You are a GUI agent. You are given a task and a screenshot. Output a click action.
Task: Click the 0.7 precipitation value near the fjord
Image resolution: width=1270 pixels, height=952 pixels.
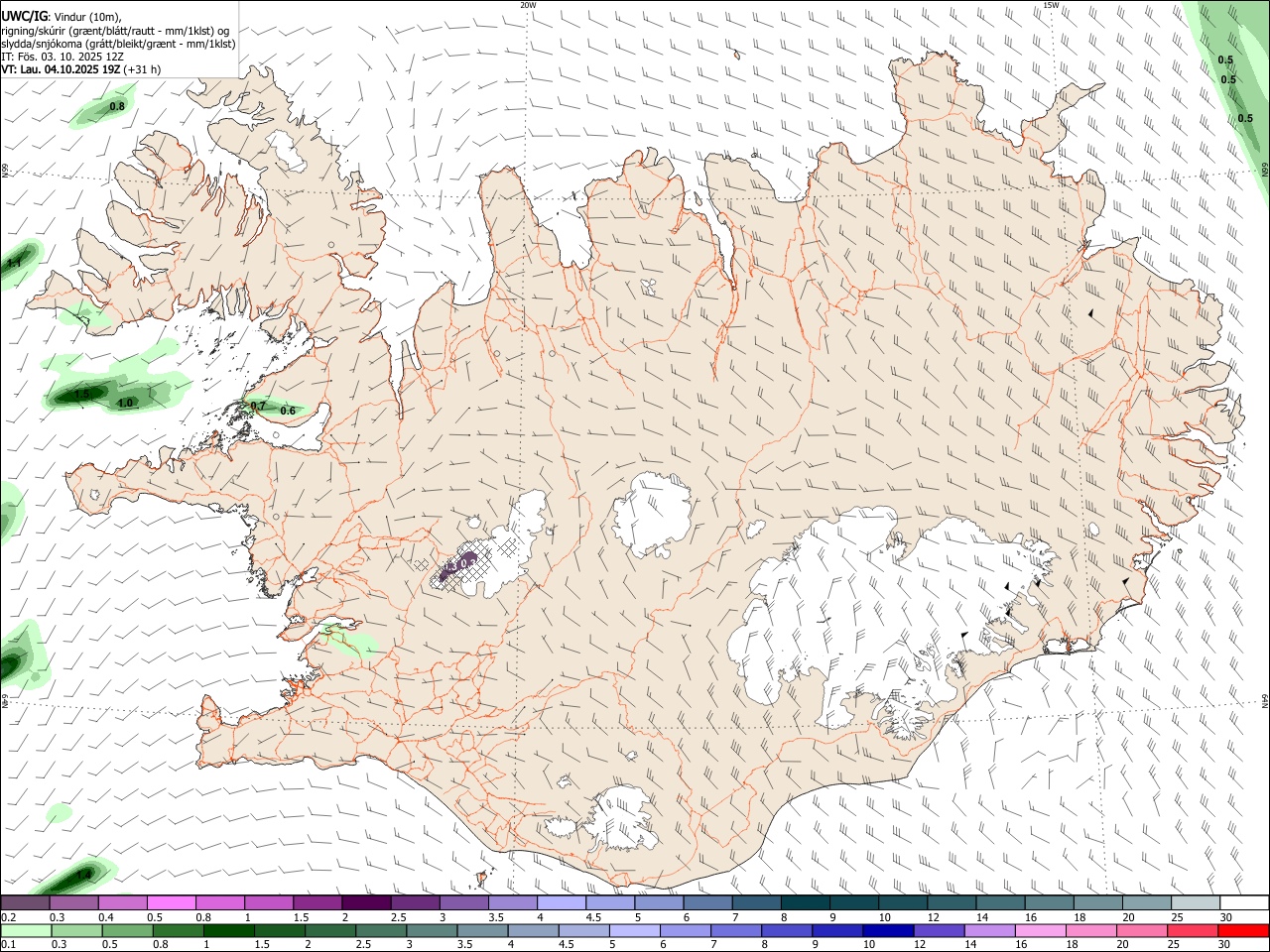(258, 407)
